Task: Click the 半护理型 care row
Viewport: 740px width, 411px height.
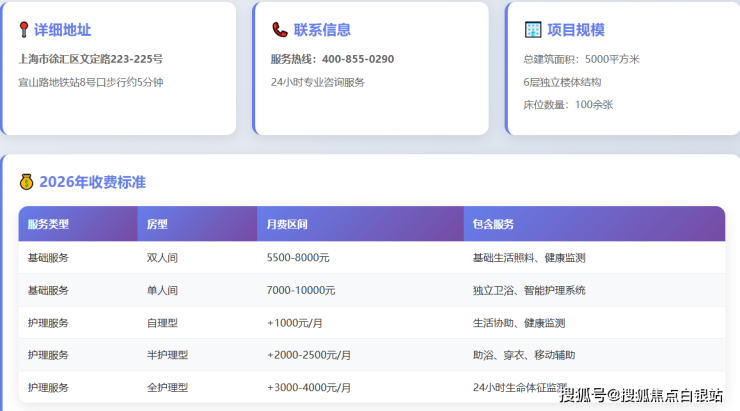Action: (x=167, y=355)
